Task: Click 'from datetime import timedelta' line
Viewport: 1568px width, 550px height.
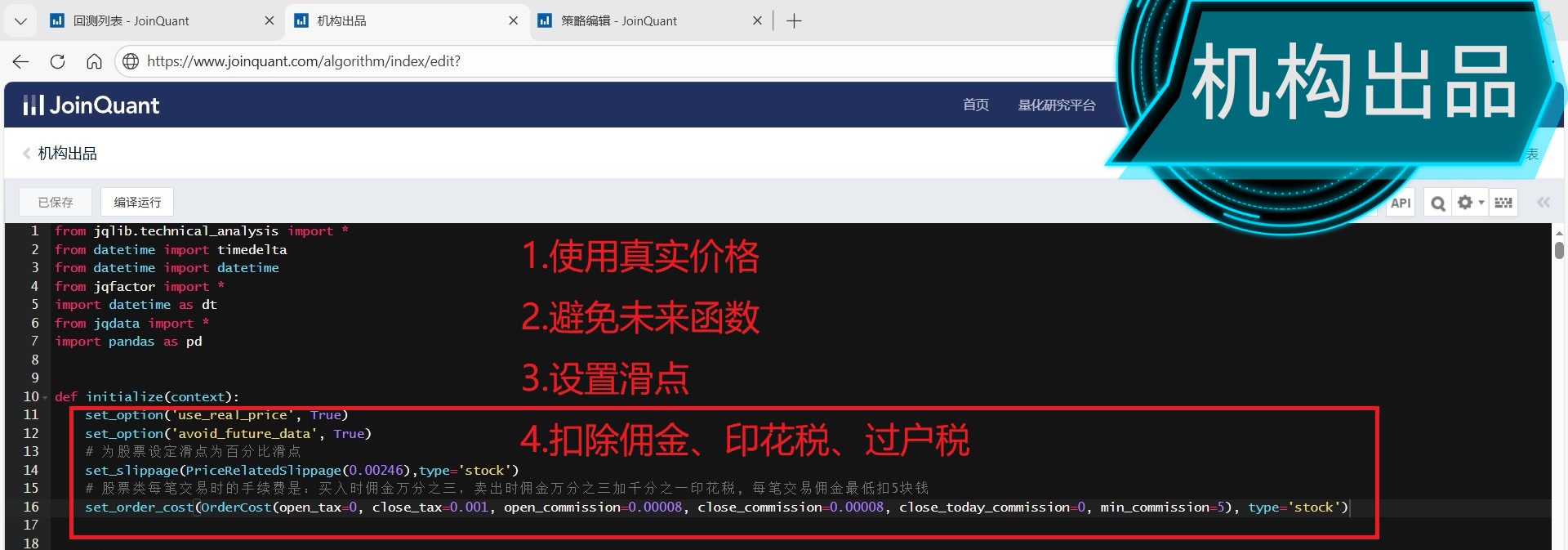Action: tap(171, 250)
